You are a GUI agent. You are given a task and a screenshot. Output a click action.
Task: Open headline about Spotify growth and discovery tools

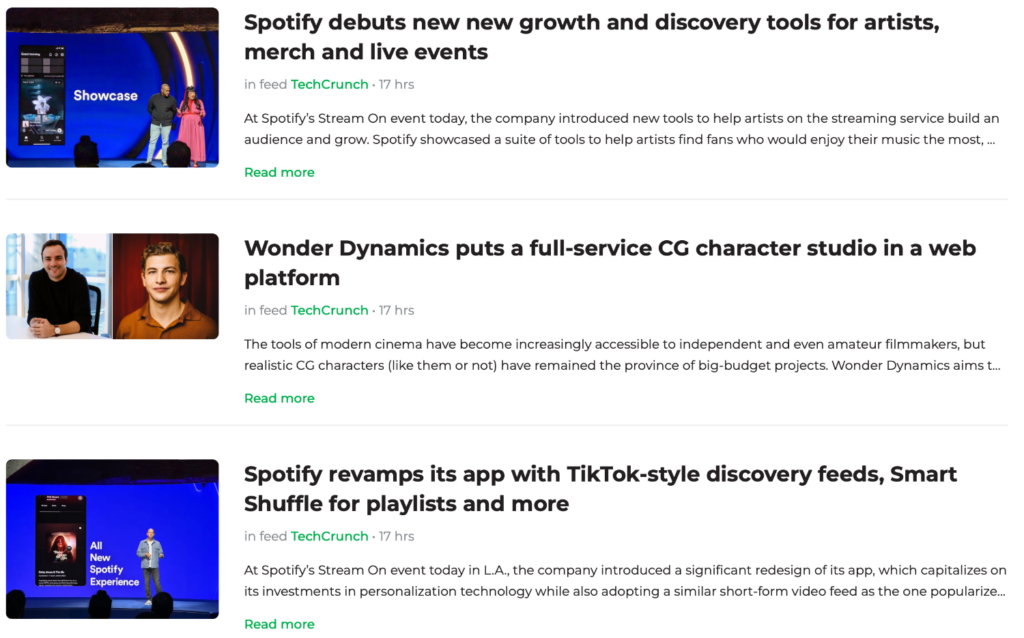592,37
